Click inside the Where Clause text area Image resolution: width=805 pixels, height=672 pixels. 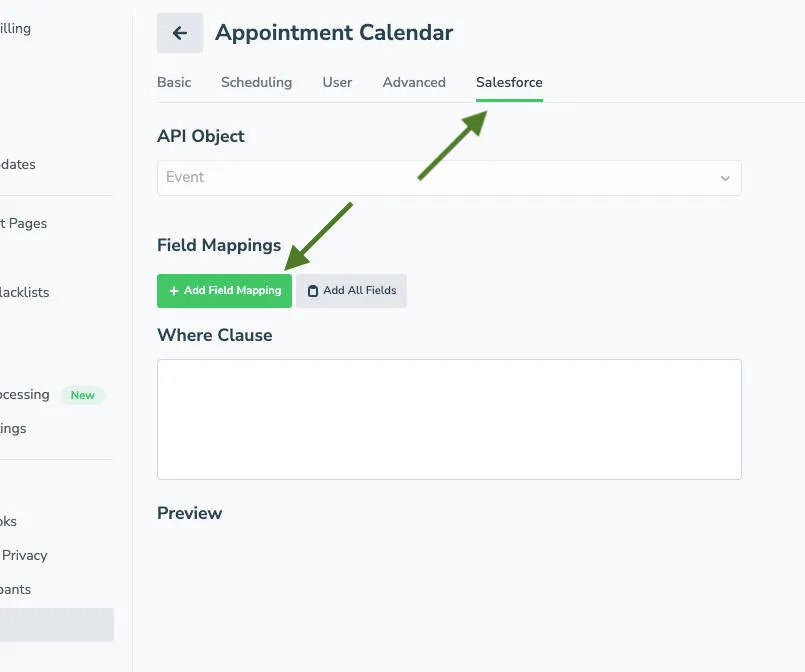449,418
